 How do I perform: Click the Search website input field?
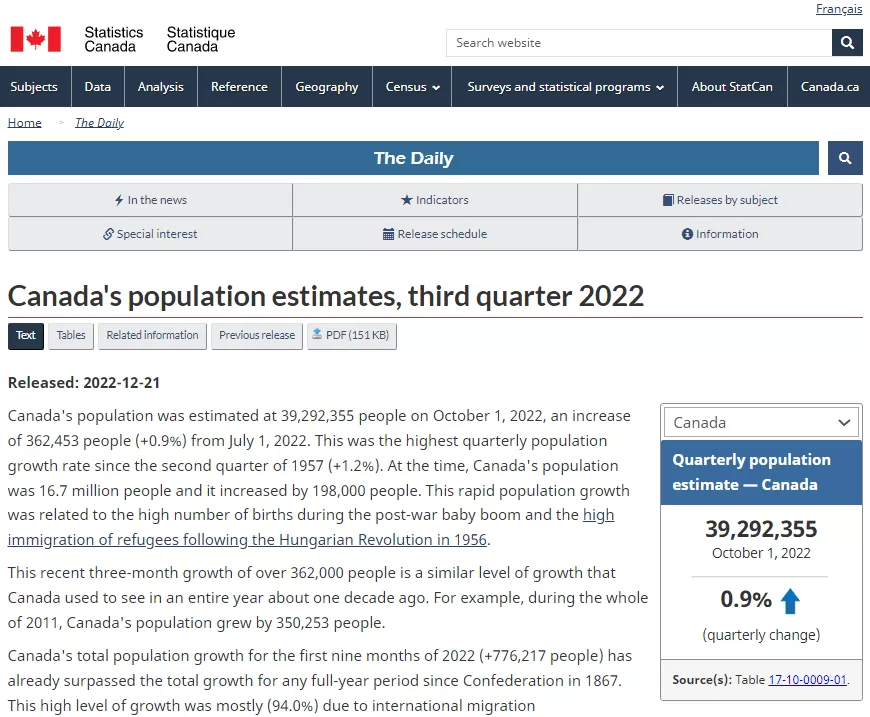click(x=639, y=43)
